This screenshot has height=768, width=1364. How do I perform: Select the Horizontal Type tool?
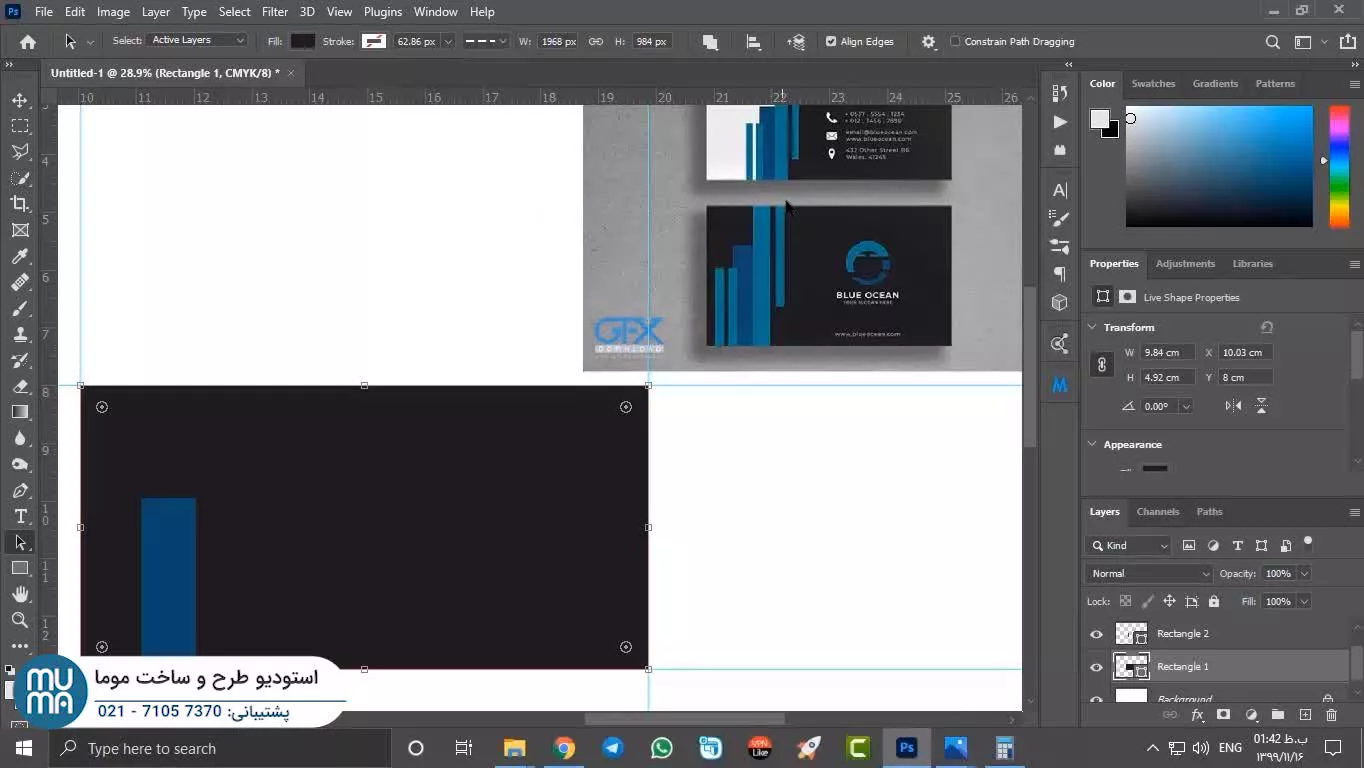tap(20, 516)
